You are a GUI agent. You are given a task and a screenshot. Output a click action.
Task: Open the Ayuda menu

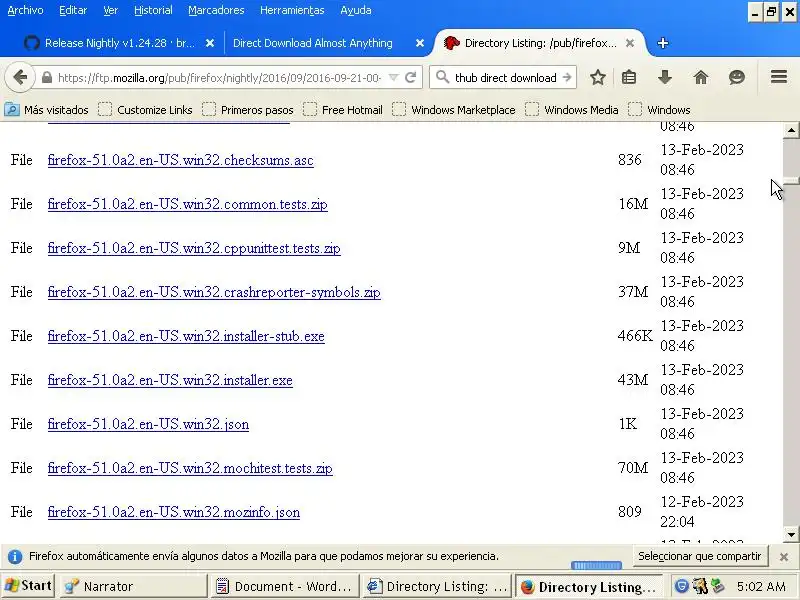pos(356,10)
